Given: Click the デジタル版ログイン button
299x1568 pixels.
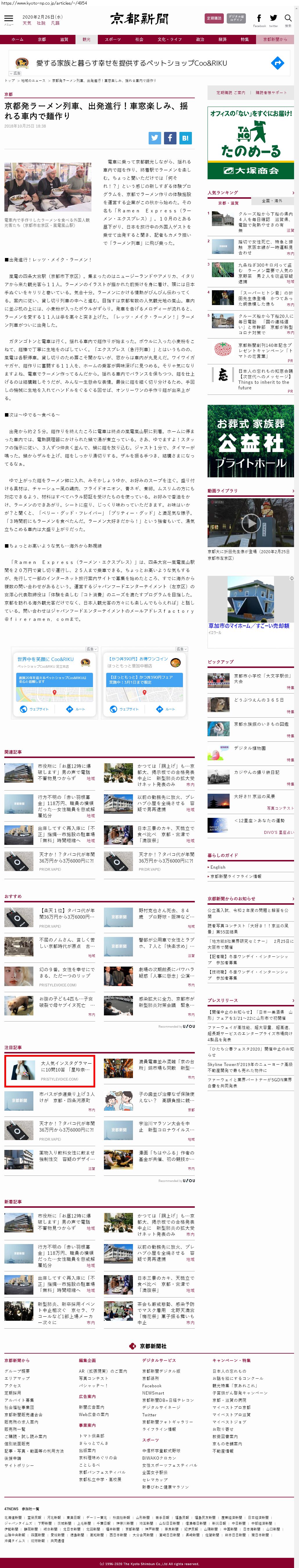Looking at the screenshot, I should point(236,19).
